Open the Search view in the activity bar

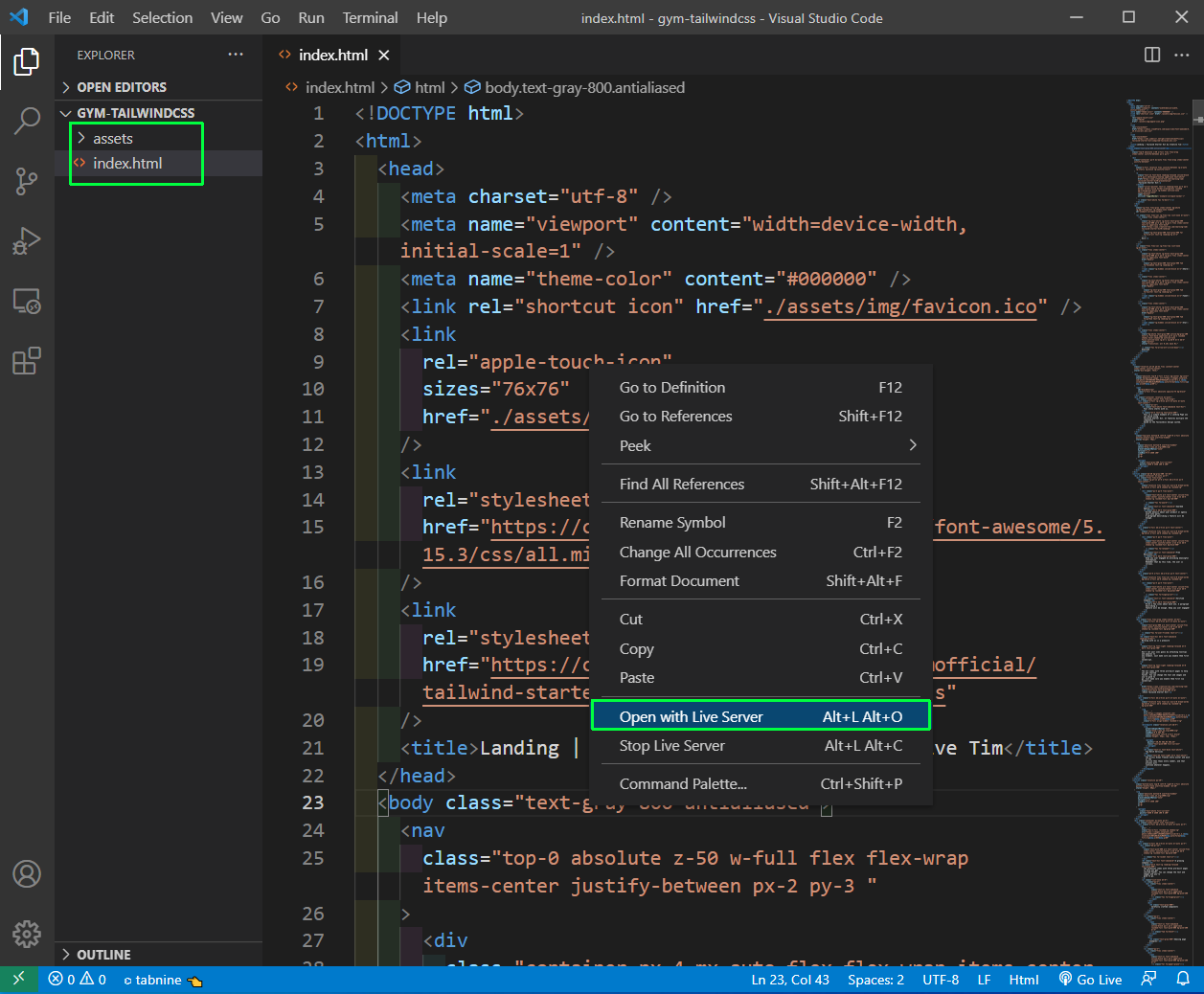27,122
